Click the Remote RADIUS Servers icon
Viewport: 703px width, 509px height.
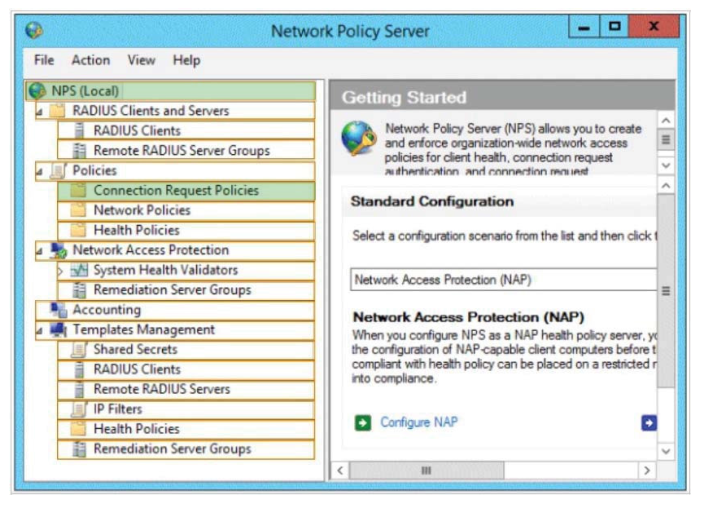(x=79, y=389)
